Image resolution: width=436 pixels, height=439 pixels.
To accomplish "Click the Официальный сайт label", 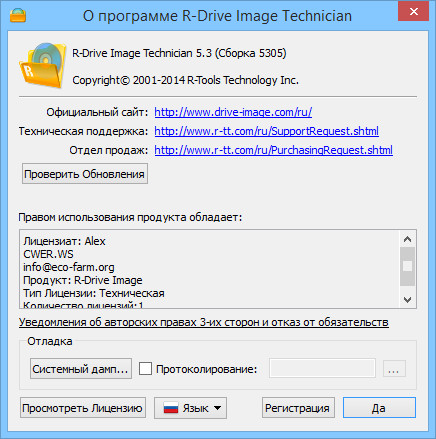I will click(x=97, y=112).
